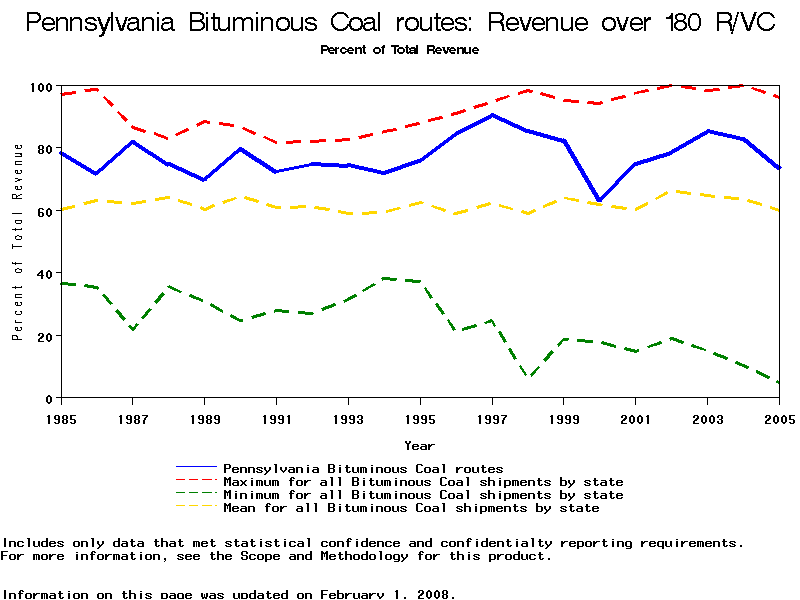Select the red dashed line sample in legend
The image size is (800, 600).
point(196,482)
